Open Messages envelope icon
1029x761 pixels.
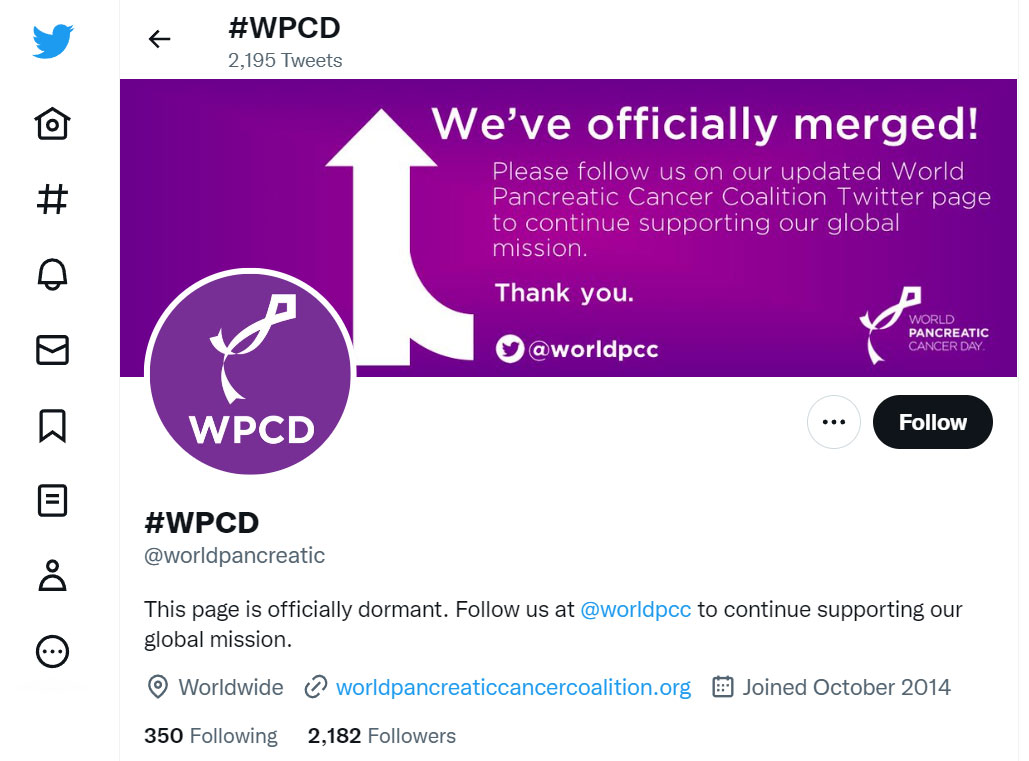[x=52, y=350]
